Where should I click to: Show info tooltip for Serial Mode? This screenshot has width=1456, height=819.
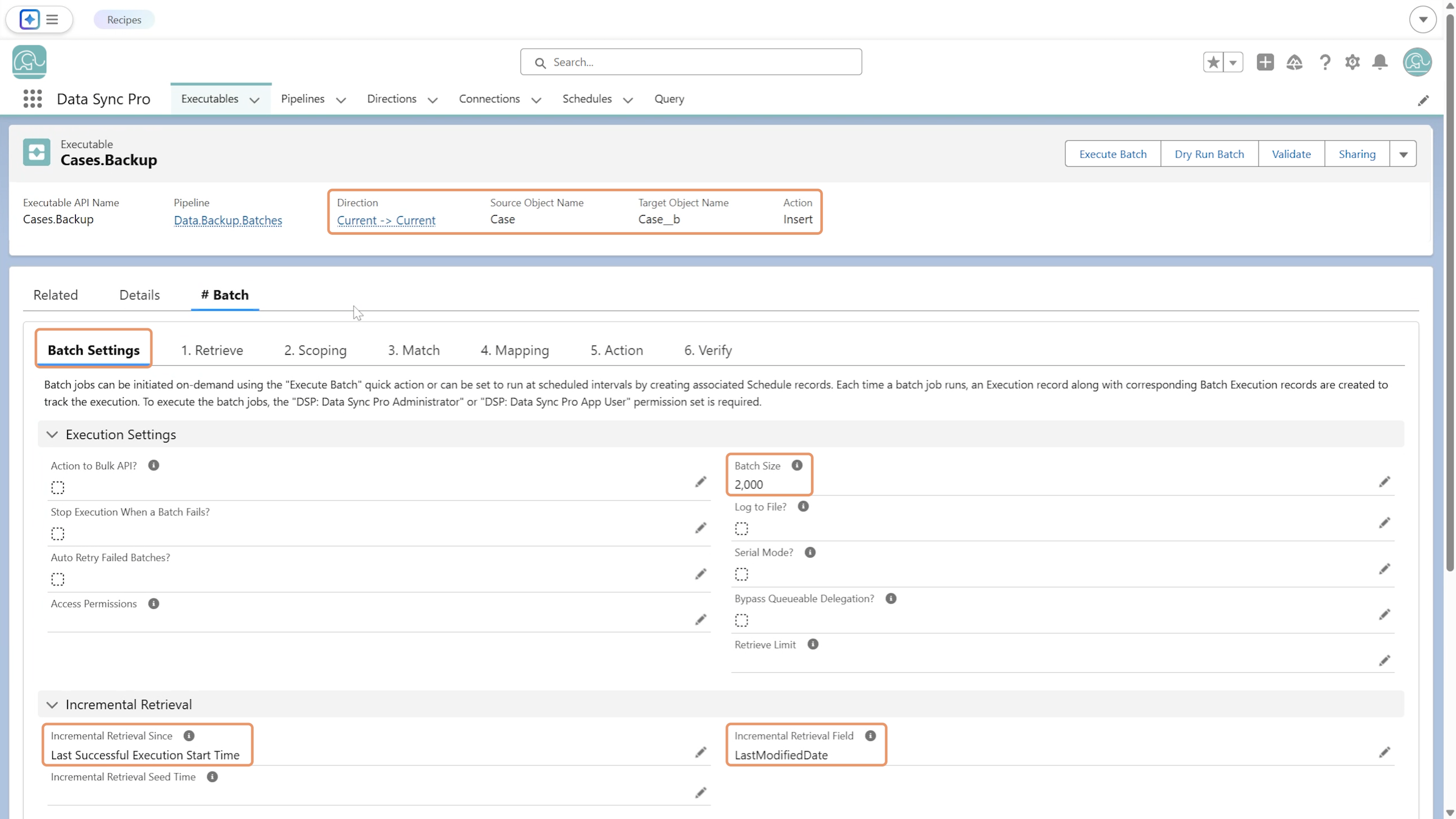click(810, 552)
